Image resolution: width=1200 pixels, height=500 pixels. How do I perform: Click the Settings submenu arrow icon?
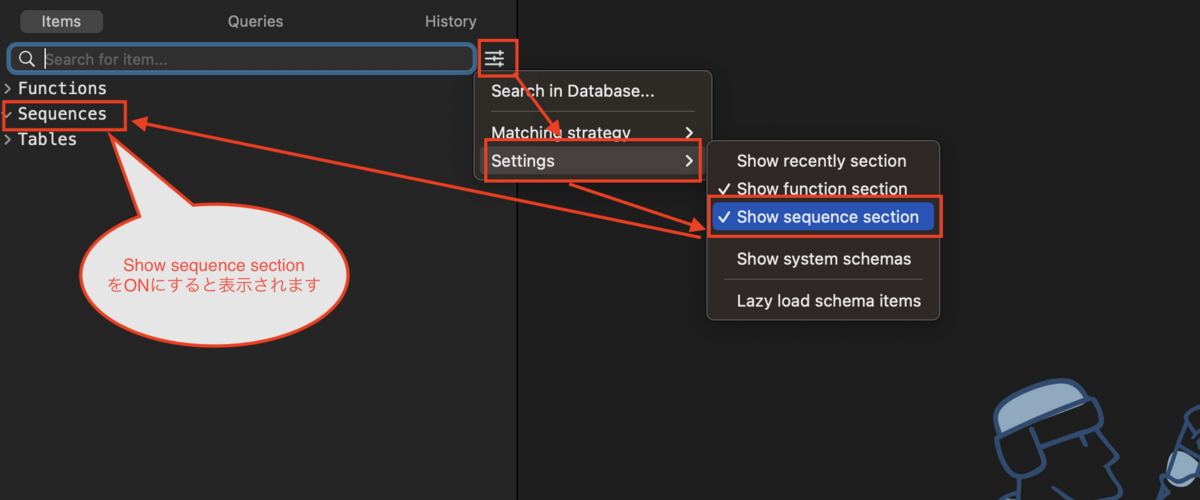(688, 161)
